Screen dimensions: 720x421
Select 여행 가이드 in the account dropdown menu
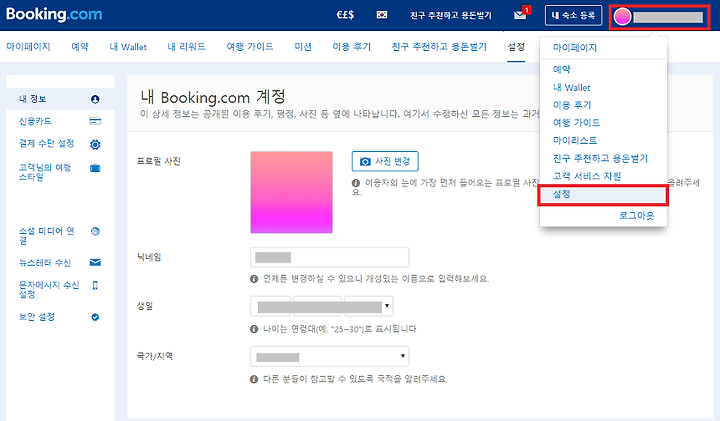(576, 123)
